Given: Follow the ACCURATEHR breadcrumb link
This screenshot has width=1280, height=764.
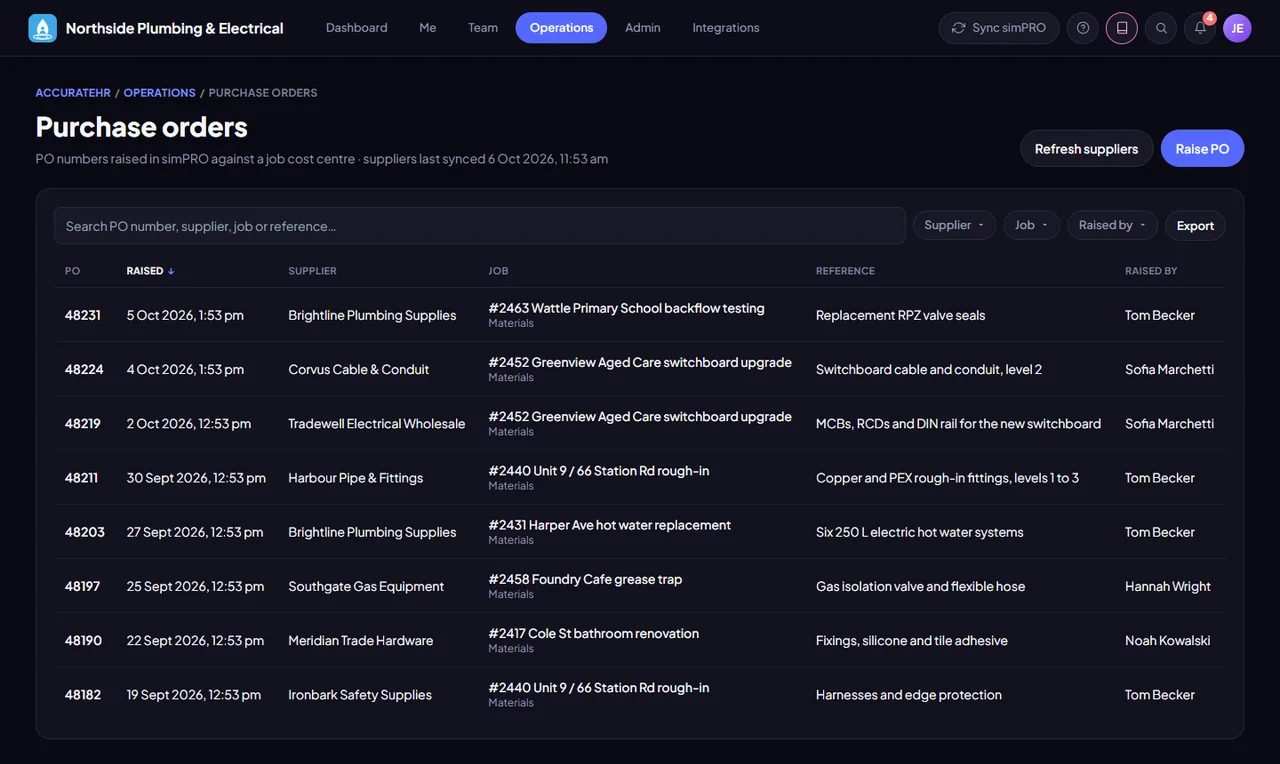Looking at the screenshot, I should tap(73, 93).
